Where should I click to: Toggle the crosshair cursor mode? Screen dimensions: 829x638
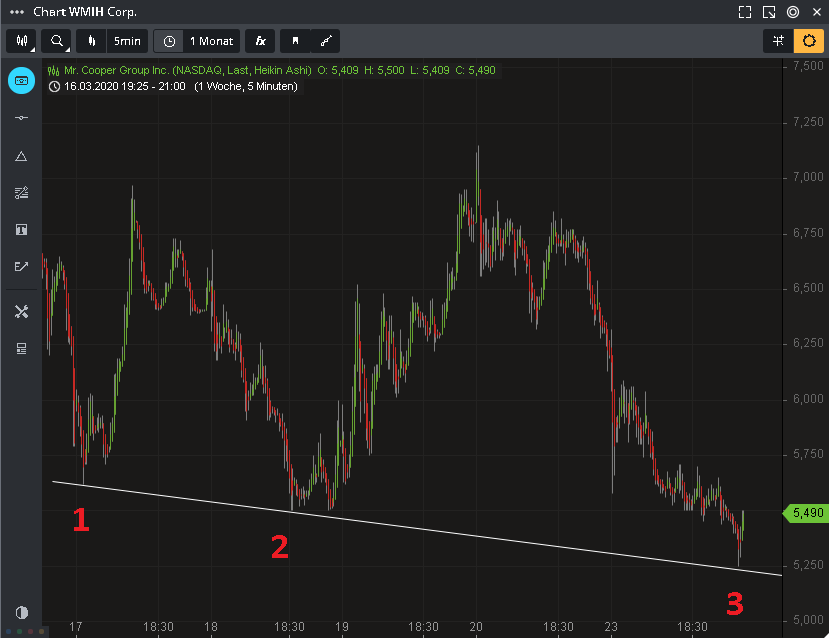pyautogui.click(x=778, y=41)
